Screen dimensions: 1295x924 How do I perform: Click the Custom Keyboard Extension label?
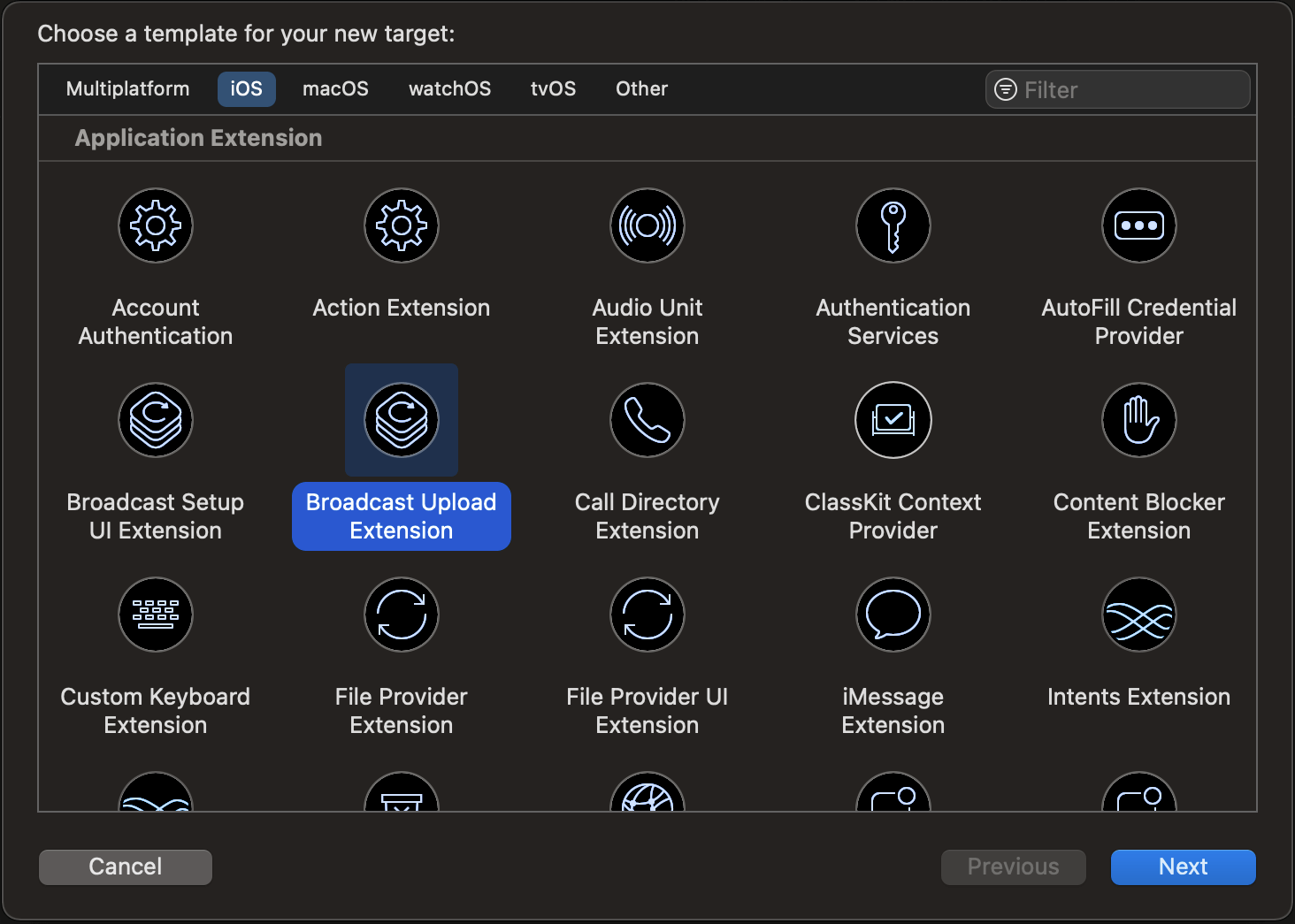point(156,711)
